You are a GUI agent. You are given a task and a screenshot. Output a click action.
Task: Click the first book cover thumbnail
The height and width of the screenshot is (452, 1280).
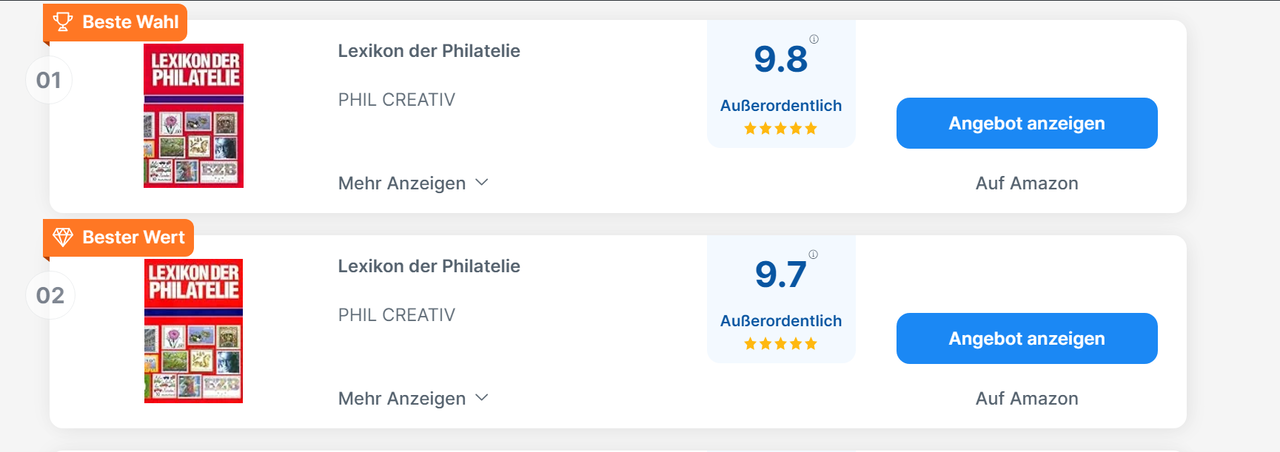[x=194, y=115]
